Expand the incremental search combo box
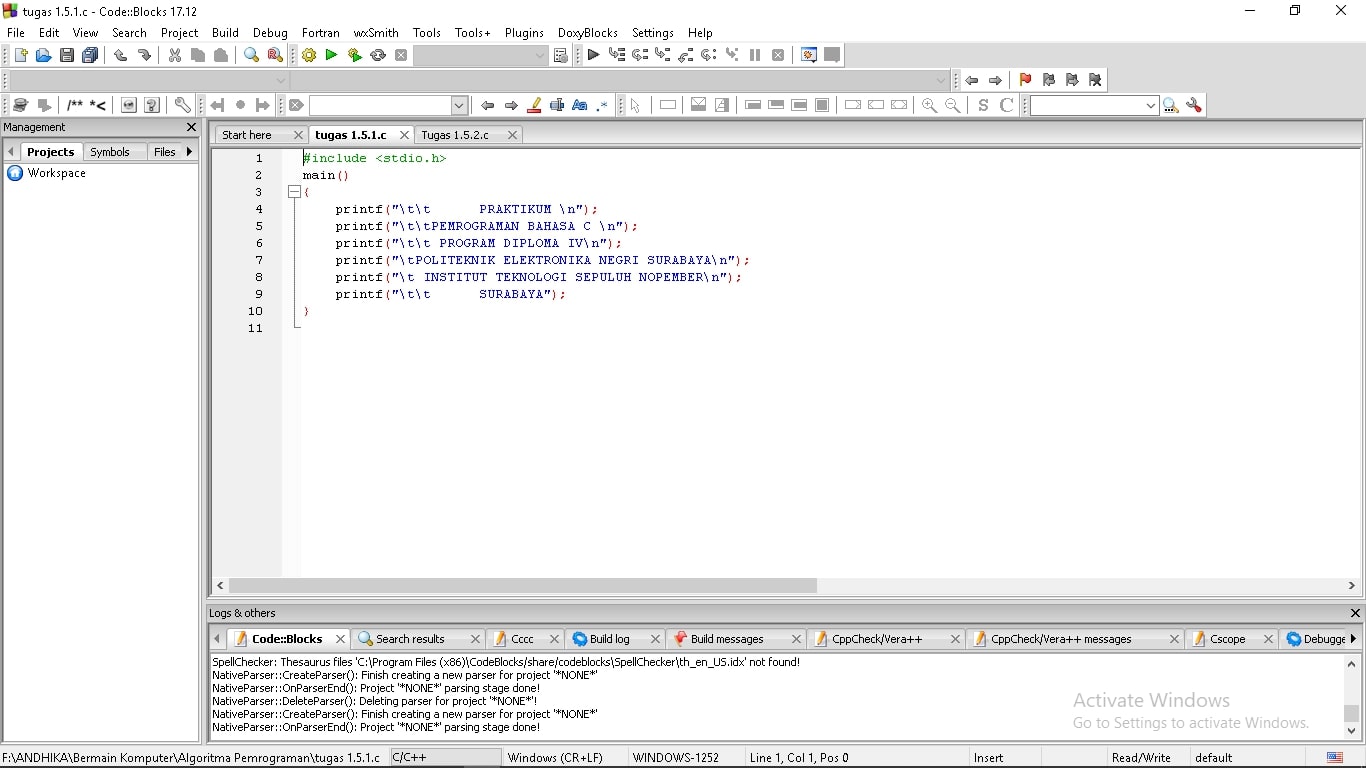The image size is (1366, 768). pos(459,106)
